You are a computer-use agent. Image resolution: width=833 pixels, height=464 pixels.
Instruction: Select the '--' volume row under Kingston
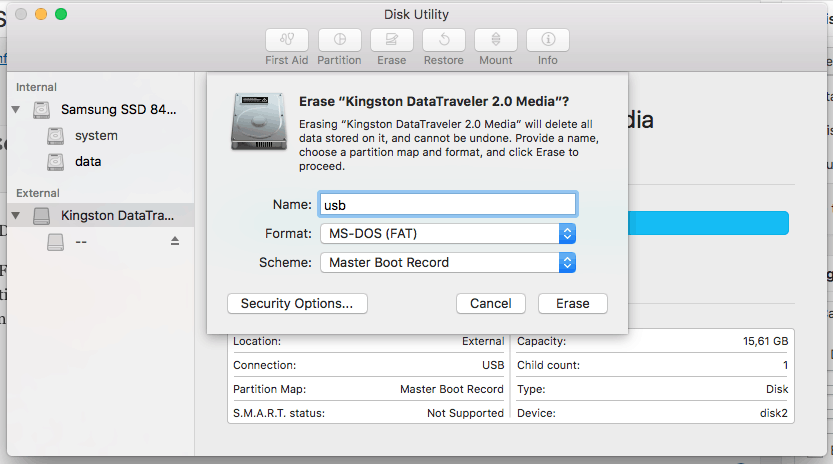101,242
